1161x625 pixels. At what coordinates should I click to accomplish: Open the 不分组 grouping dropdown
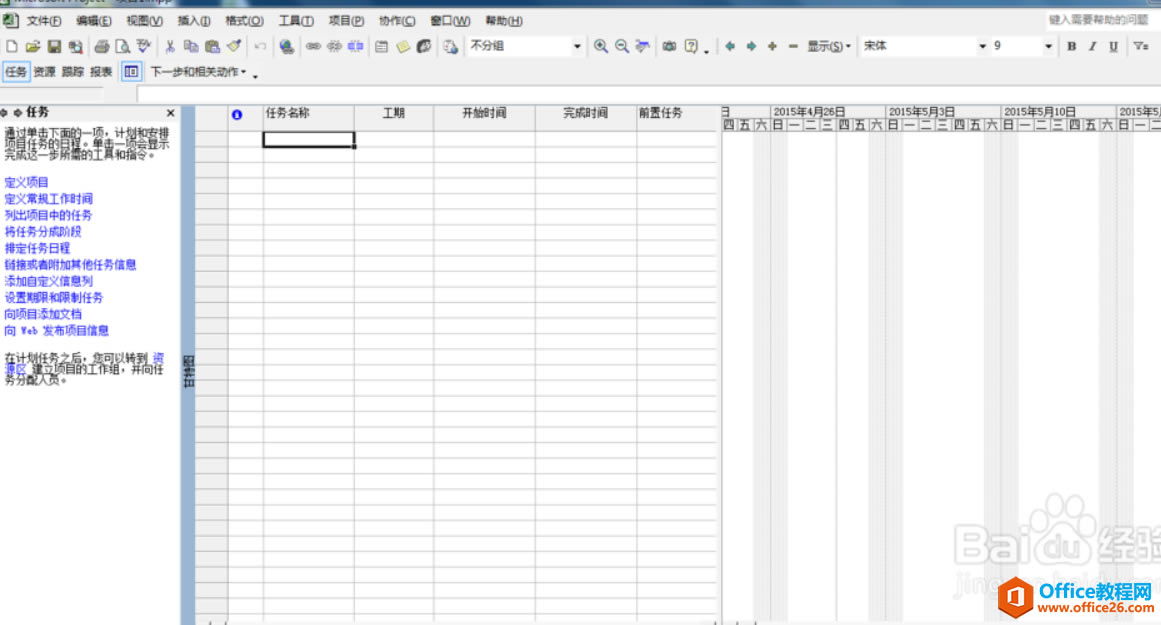tap(577, 46)
